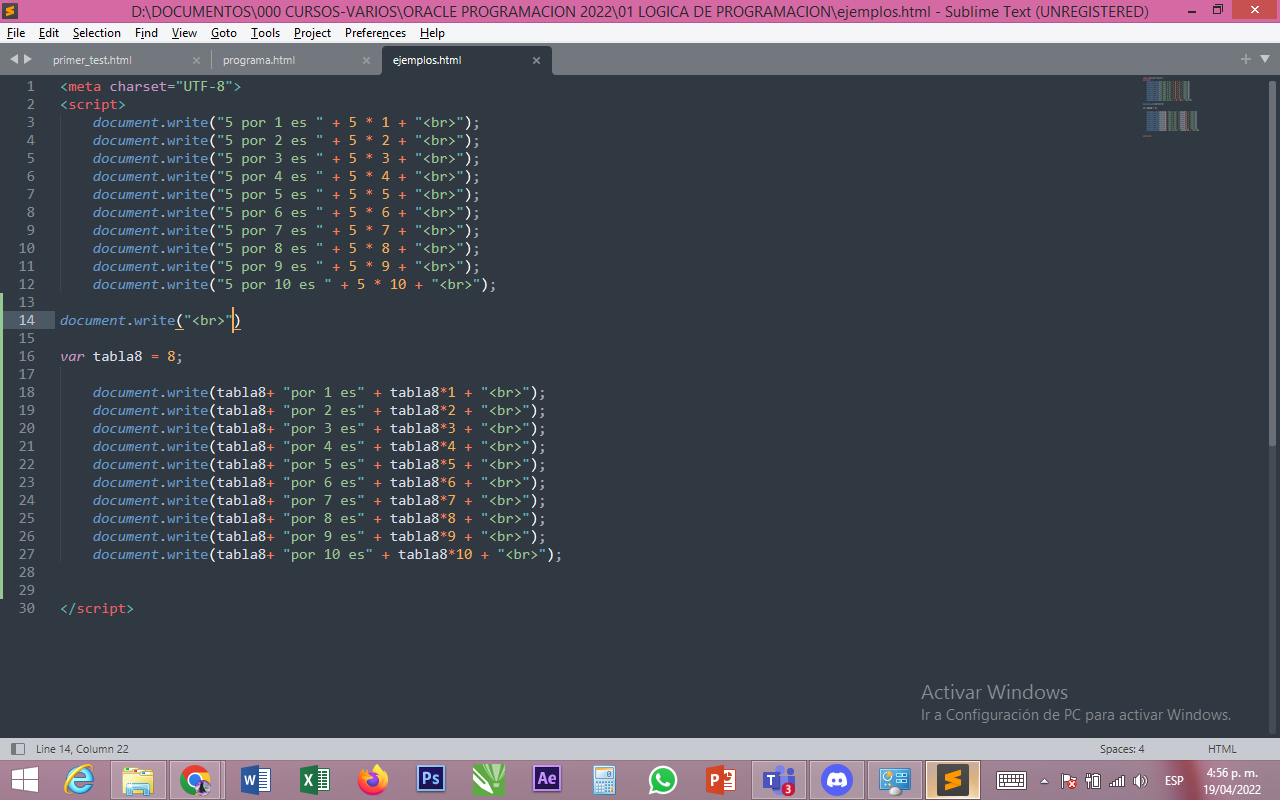This screenshot has height=800, width=1280.
Task: Close the ejemplos.html tab
Action: pyautogui.click(x=536, y=60)
